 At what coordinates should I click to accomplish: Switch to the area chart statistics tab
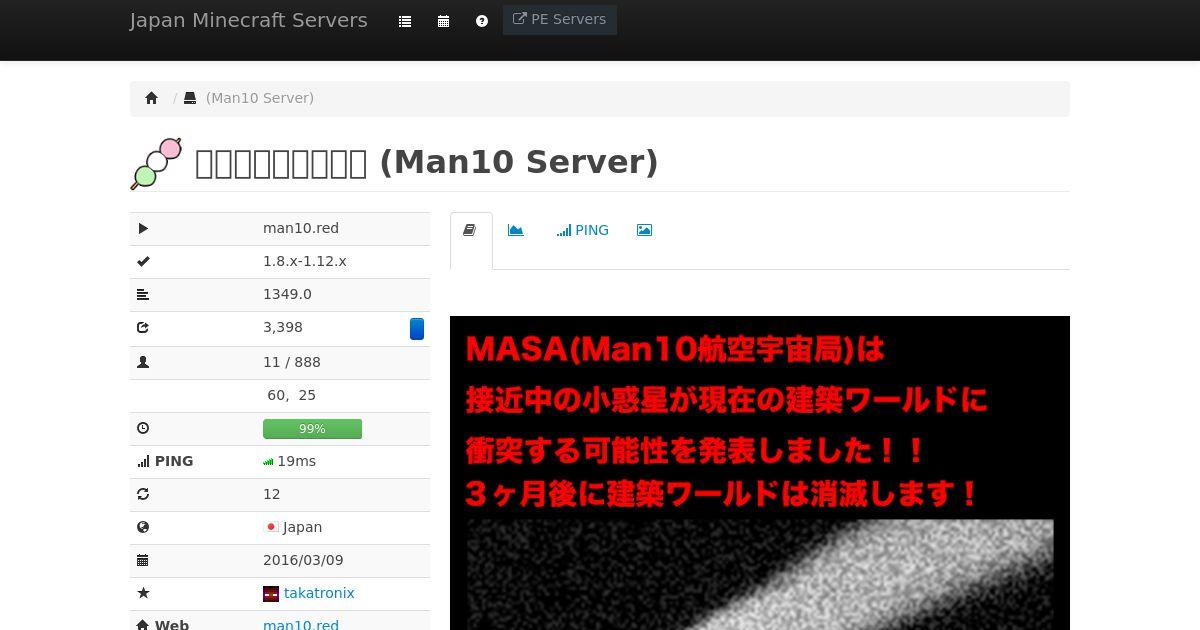click(516, 230)
